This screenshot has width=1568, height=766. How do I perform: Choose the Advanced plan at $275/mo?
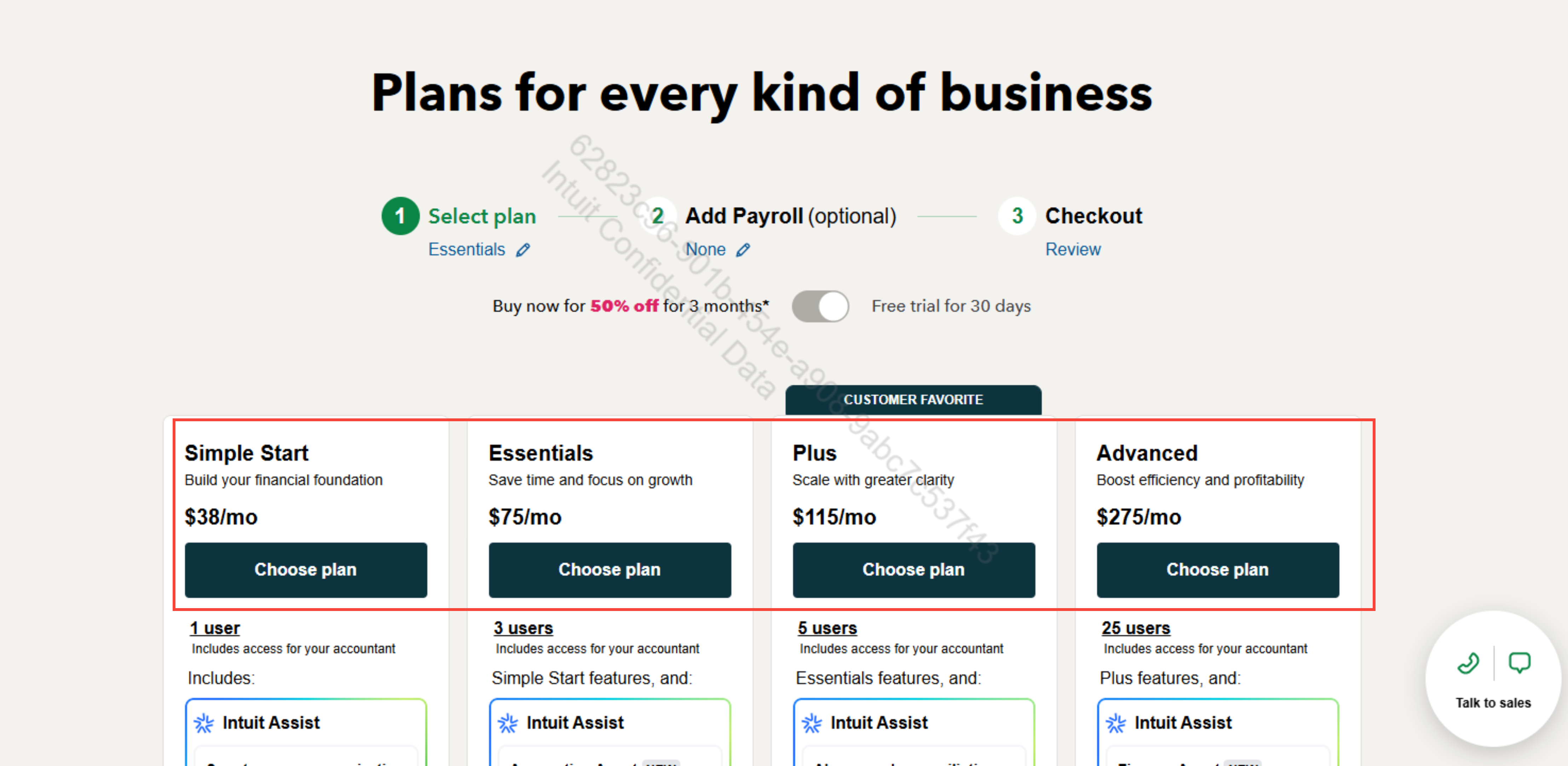(1217, 569)
